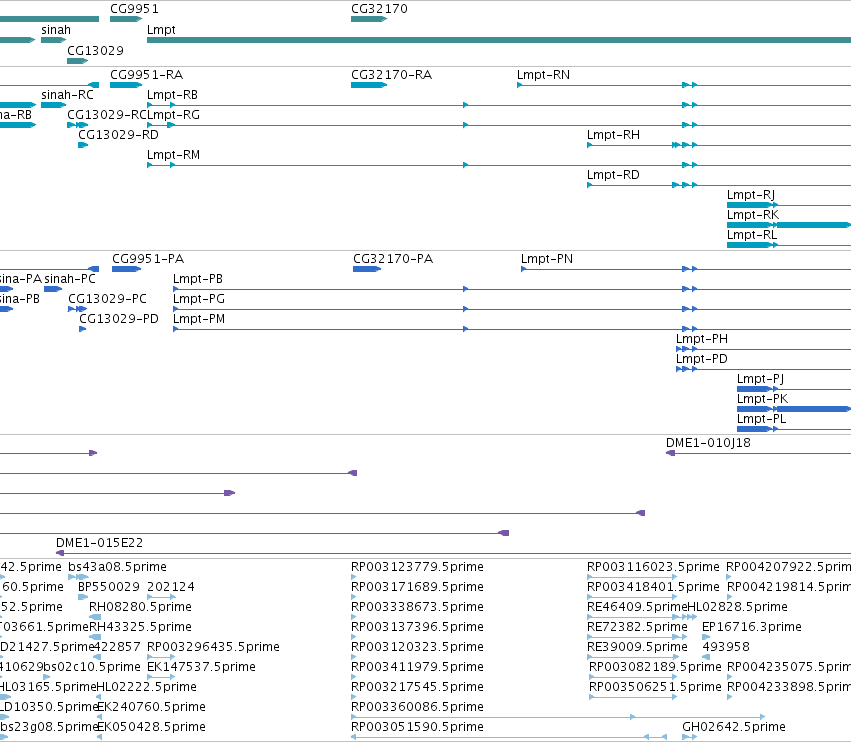
Task: Click EST RP003116023.5prime
Action: point(632,576)
